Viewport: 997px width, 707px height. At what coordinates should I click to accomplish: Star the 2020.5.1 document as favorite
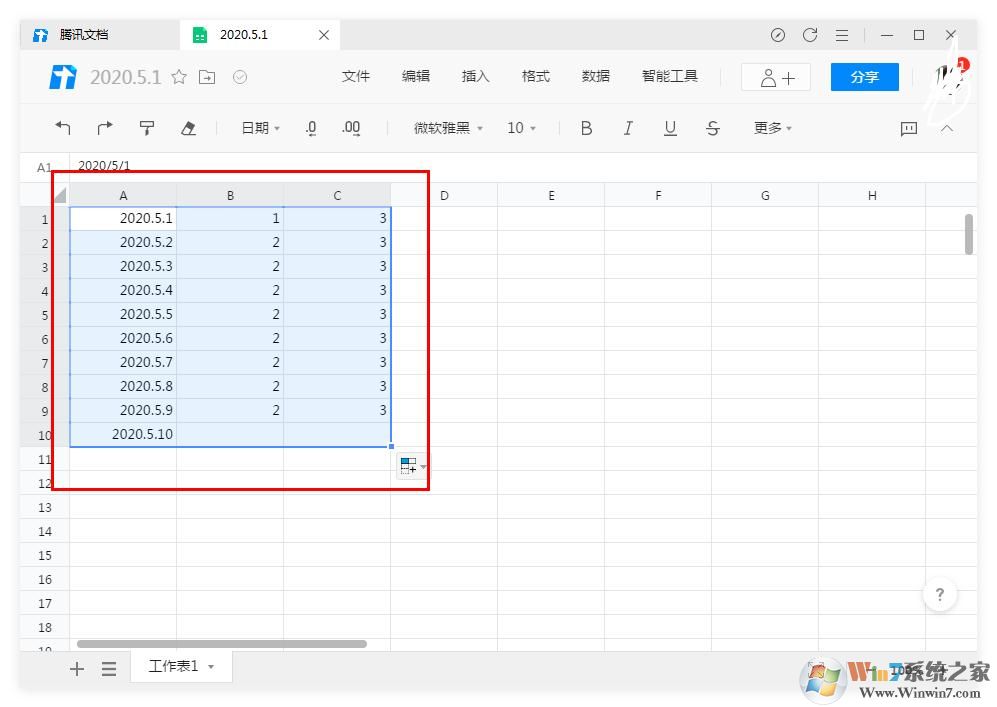(178, 76)
